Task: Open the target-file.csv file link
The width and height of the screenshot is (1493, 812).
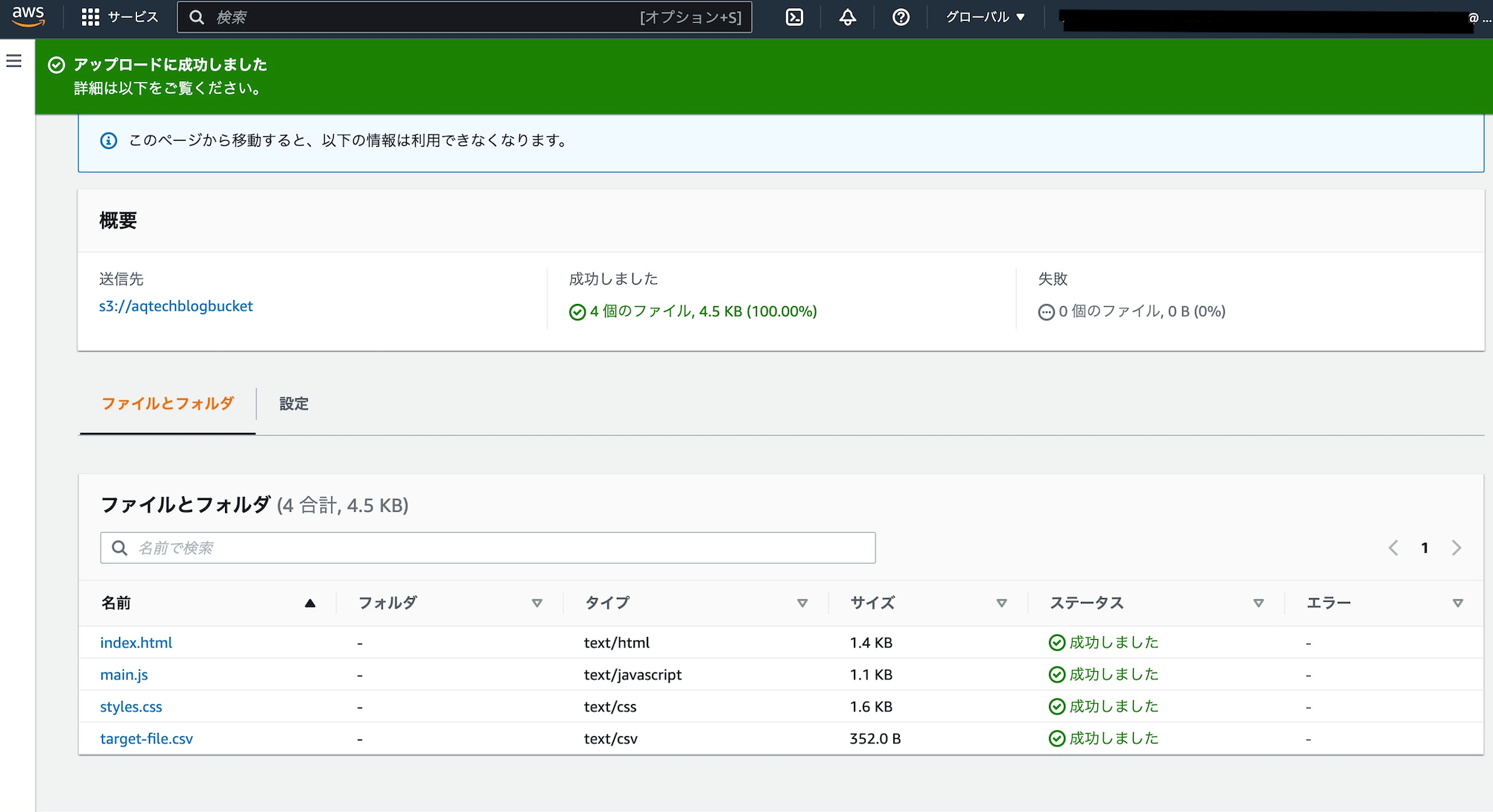Action: pyautogui.click(x=147, y=739)
